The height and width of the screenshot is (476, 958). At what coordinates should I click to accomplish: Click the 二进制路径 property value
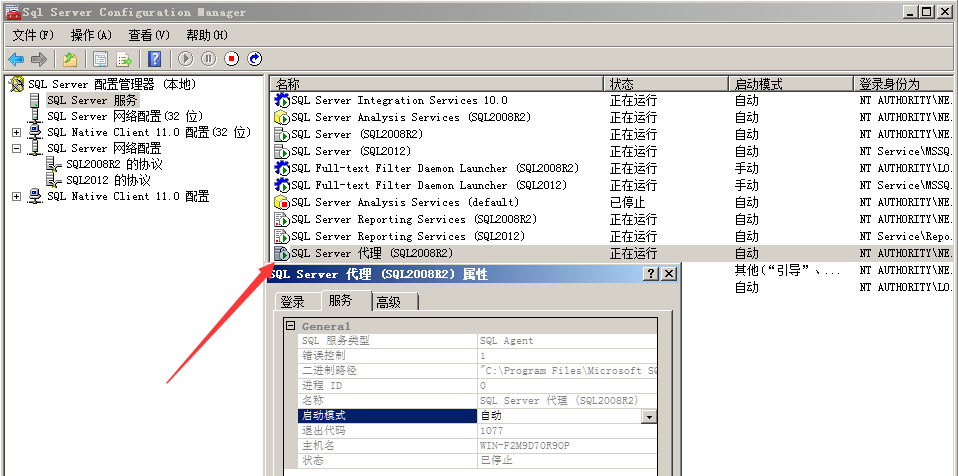(x=568, y=371)
